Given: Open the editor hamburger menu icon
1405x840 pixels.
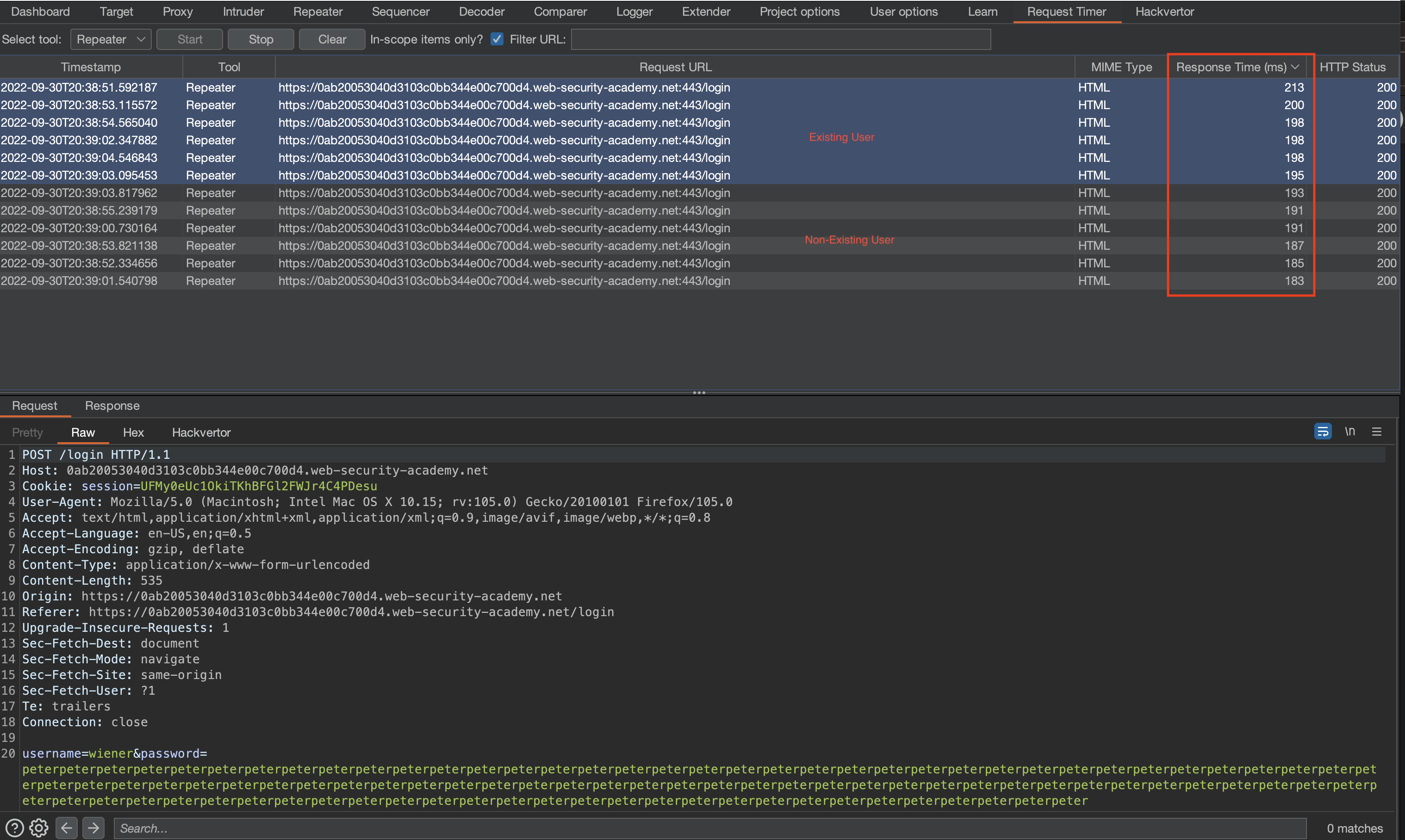Looking at the screenshot, I should pos(1377,432).
